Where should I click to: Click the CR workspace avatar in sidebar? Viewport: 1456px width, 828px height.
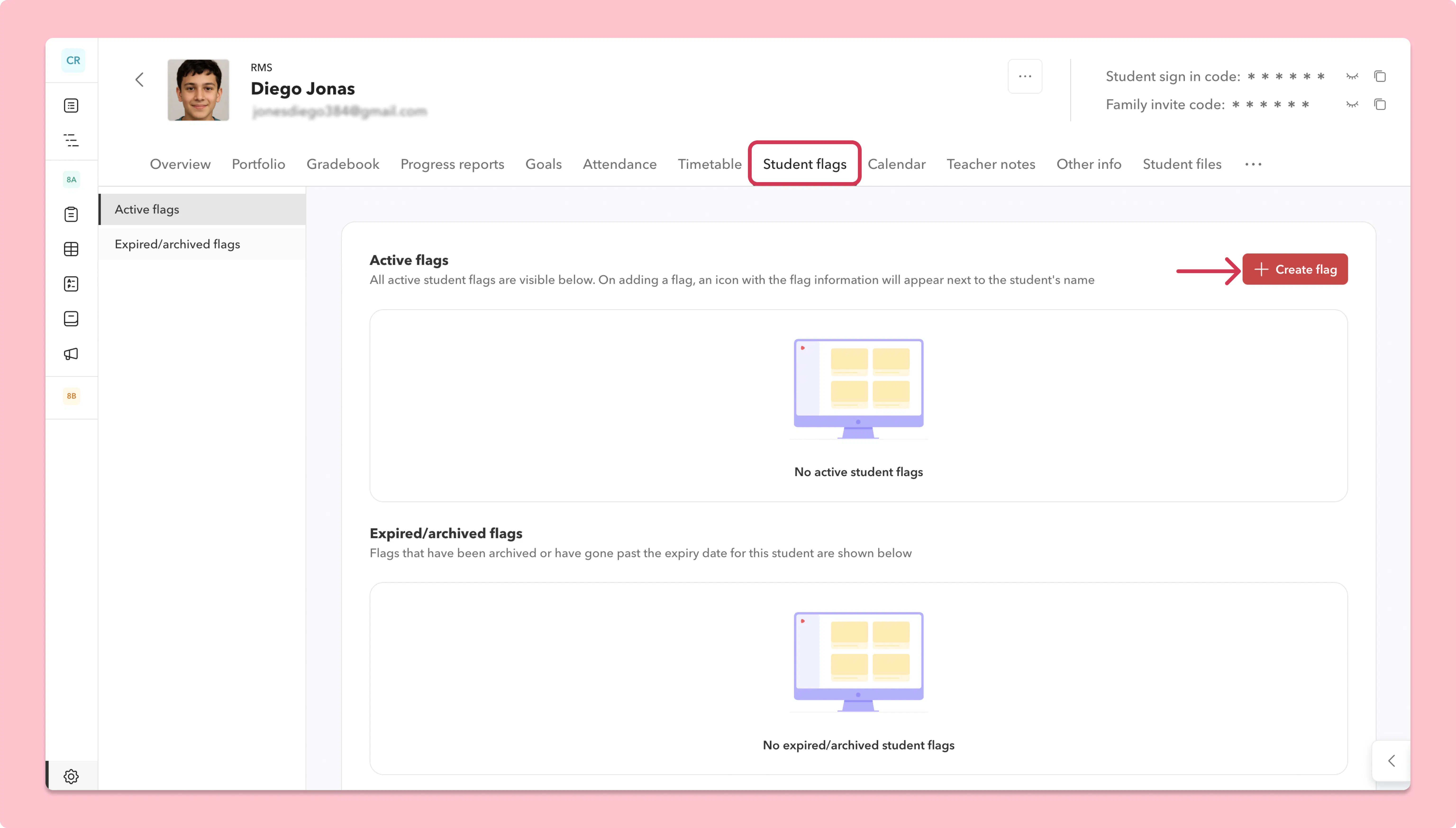tap(73, 60)
